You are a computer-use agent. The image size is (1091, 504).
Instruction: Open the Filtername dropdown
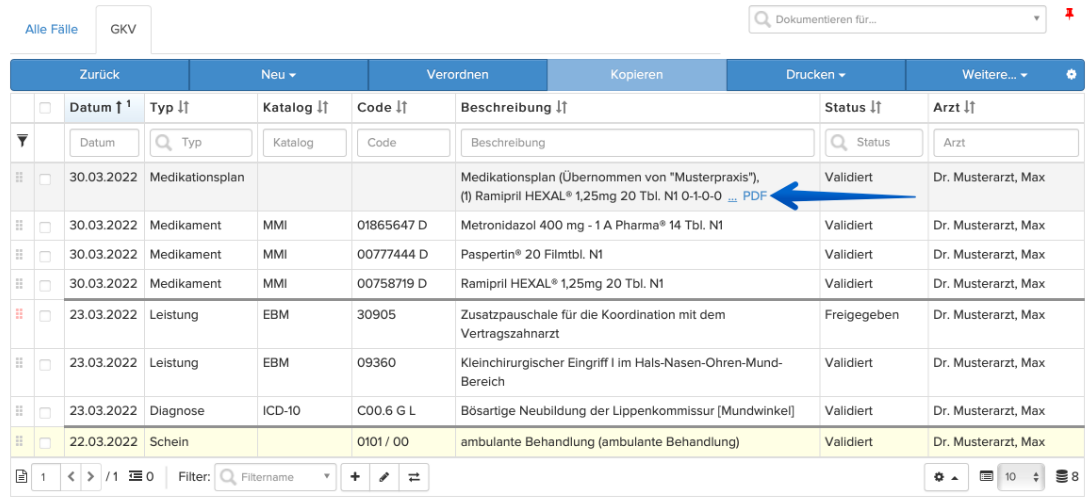(276, 477)
